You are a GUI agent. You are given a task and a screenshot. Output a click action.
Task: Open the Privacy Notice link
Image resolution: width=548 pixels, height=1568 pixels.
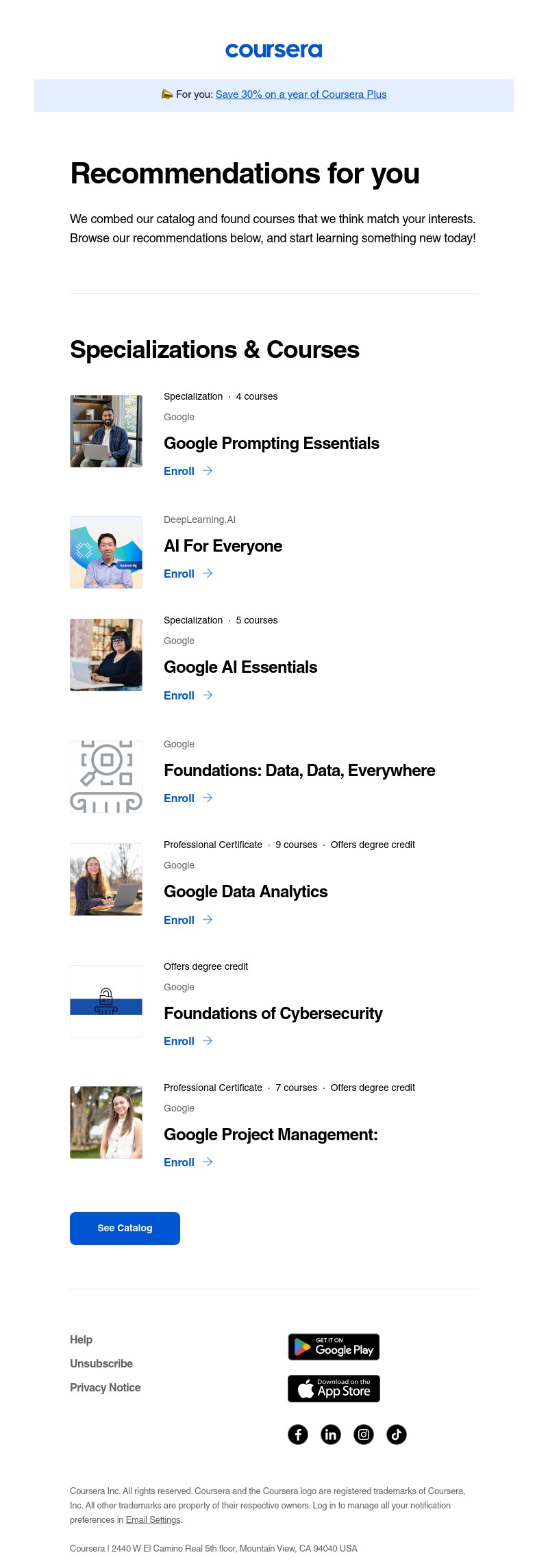point(105,1387)
